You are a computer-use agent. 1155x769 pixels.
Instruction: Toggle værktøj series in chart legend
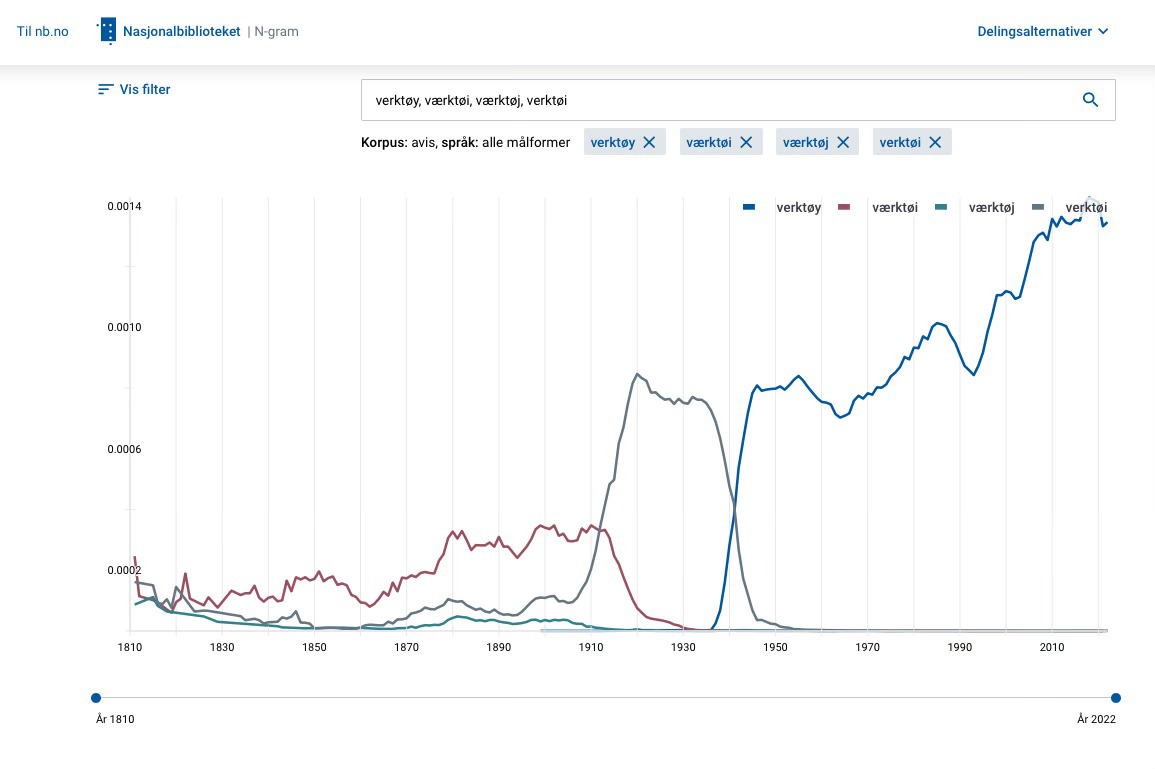978,208
